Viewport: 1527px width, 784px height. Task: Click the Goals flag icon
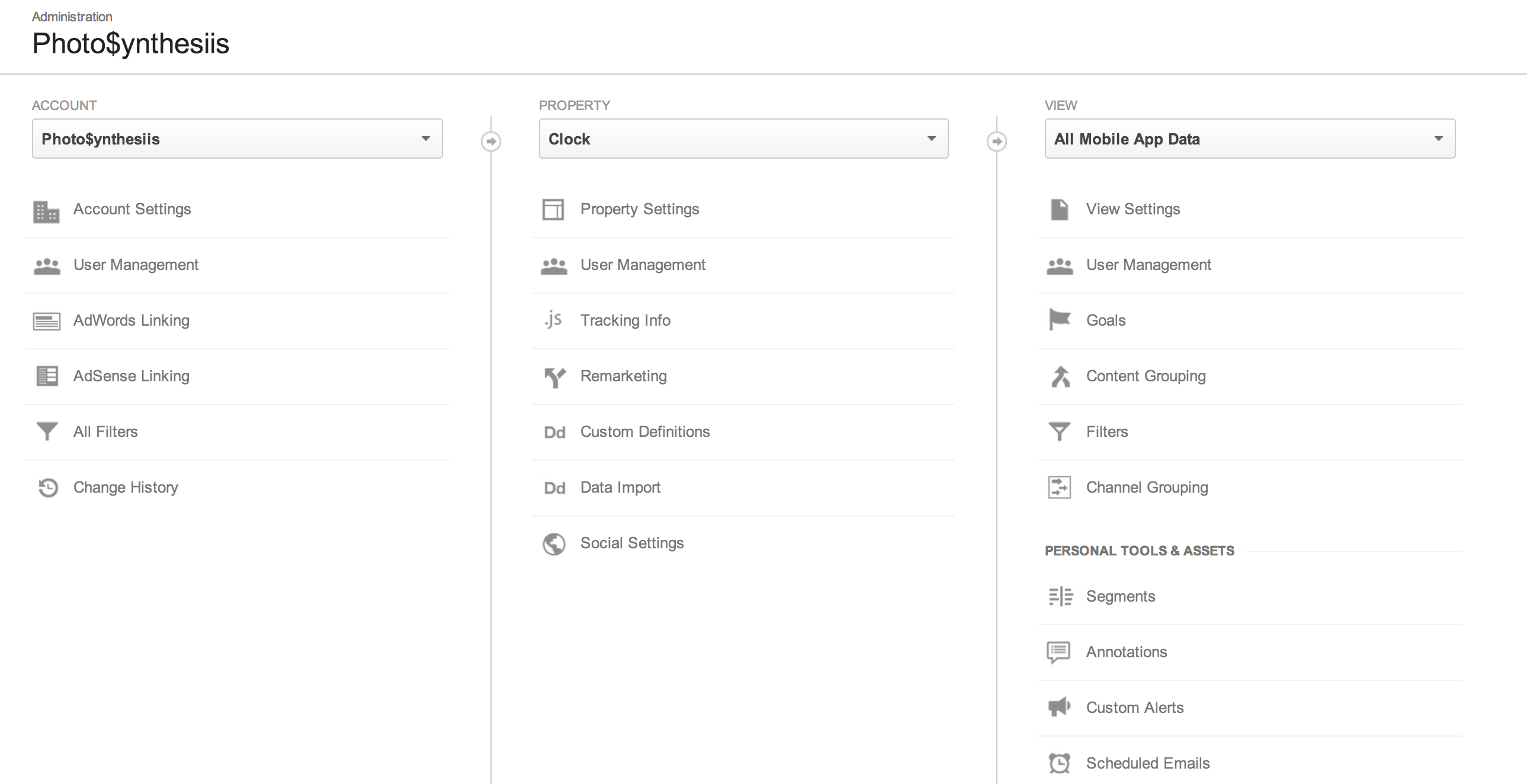(1059, 320)
